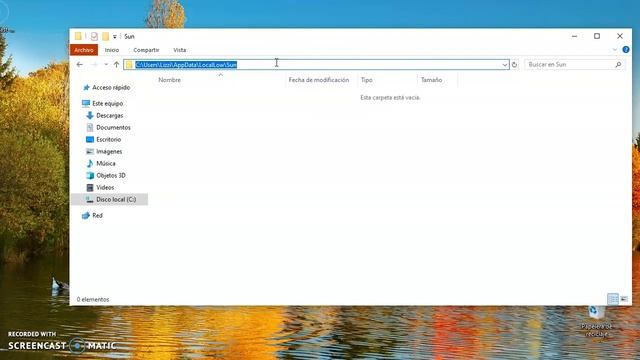The height and width of the screenshot is (360, 640).
Task: Open Objetos 3D in the sidebar
Action: [111, 176]
